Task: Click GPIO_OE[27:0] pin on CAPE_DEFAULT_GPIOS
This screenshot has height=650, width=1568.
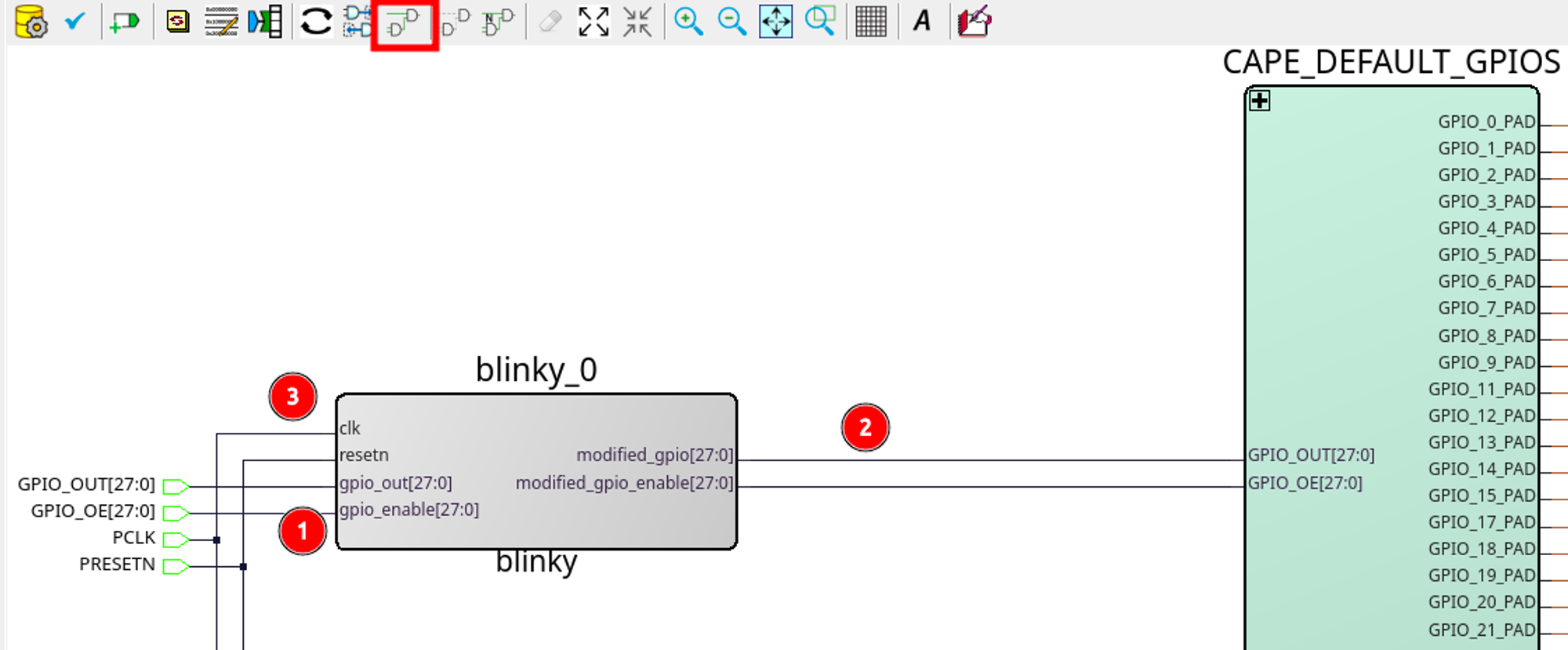Action: [x=1305, y=483]
